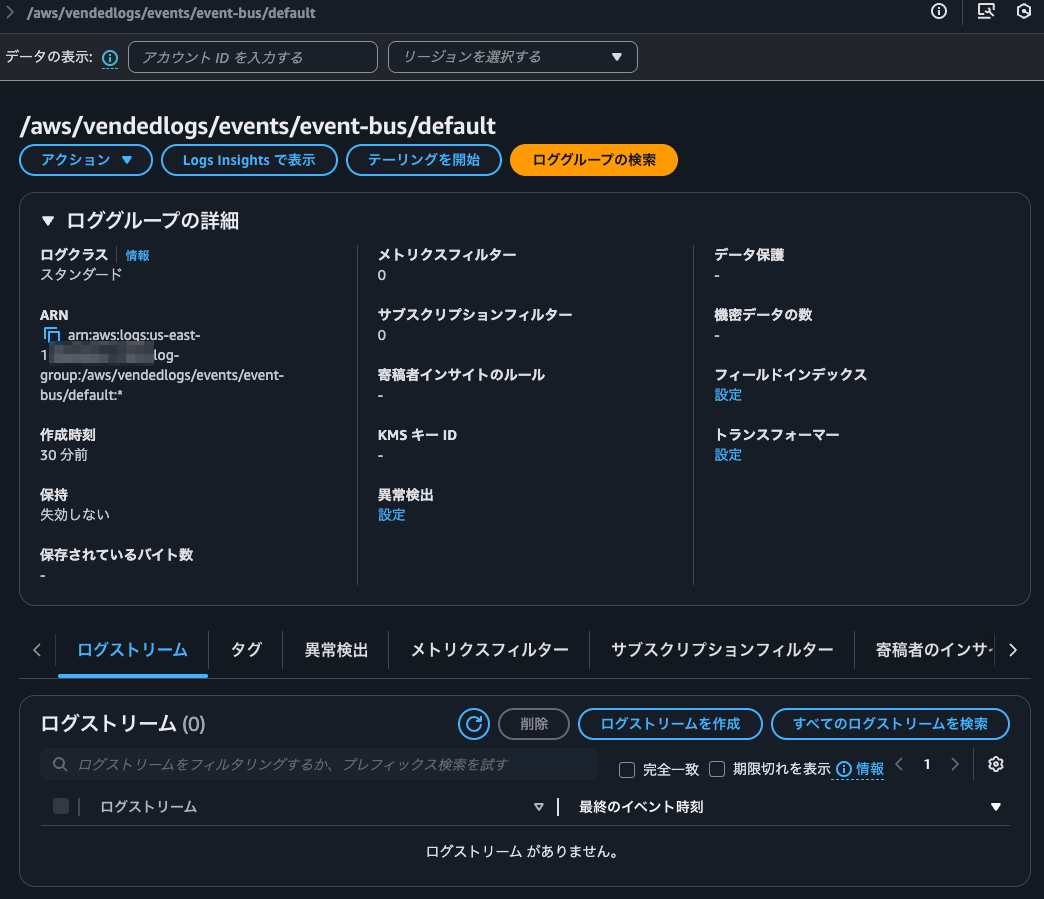Go to next page of log streams

point(955,764)
